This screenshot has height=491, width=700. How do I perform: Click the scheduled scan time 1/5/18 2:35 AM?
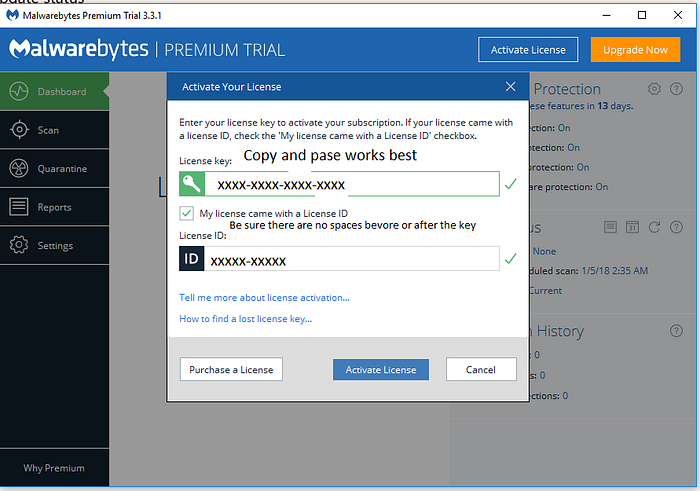click(615, 270)
